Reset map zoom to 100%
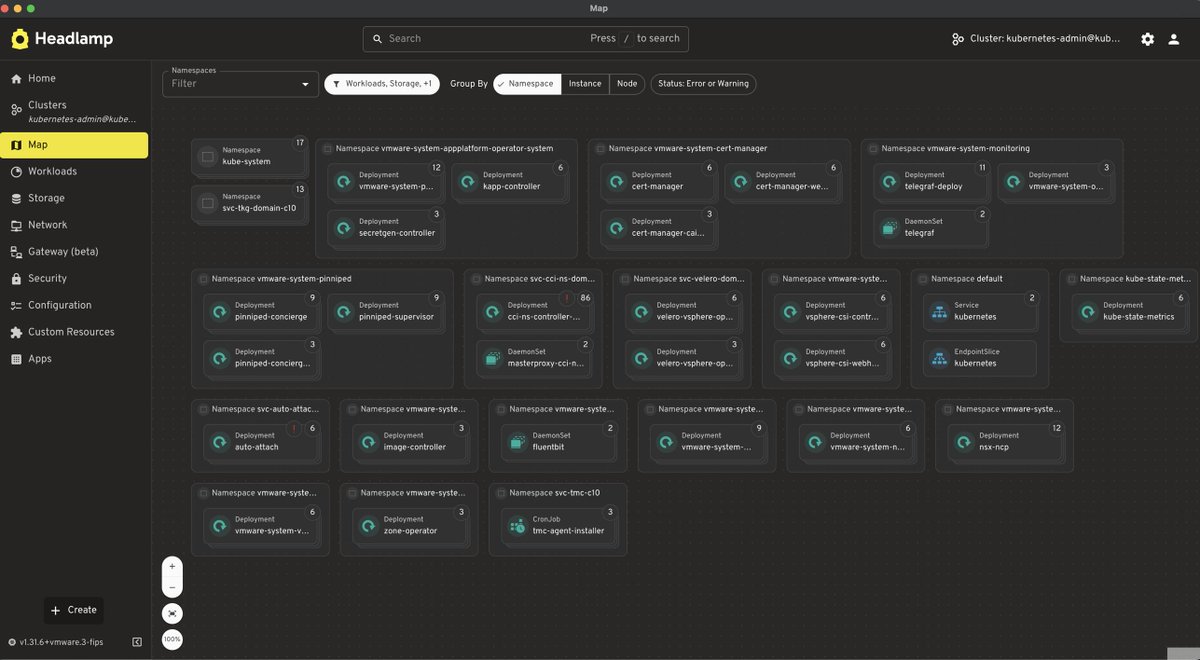The width and height of the screenshot is (1200, 660). [x=172, y=639]
